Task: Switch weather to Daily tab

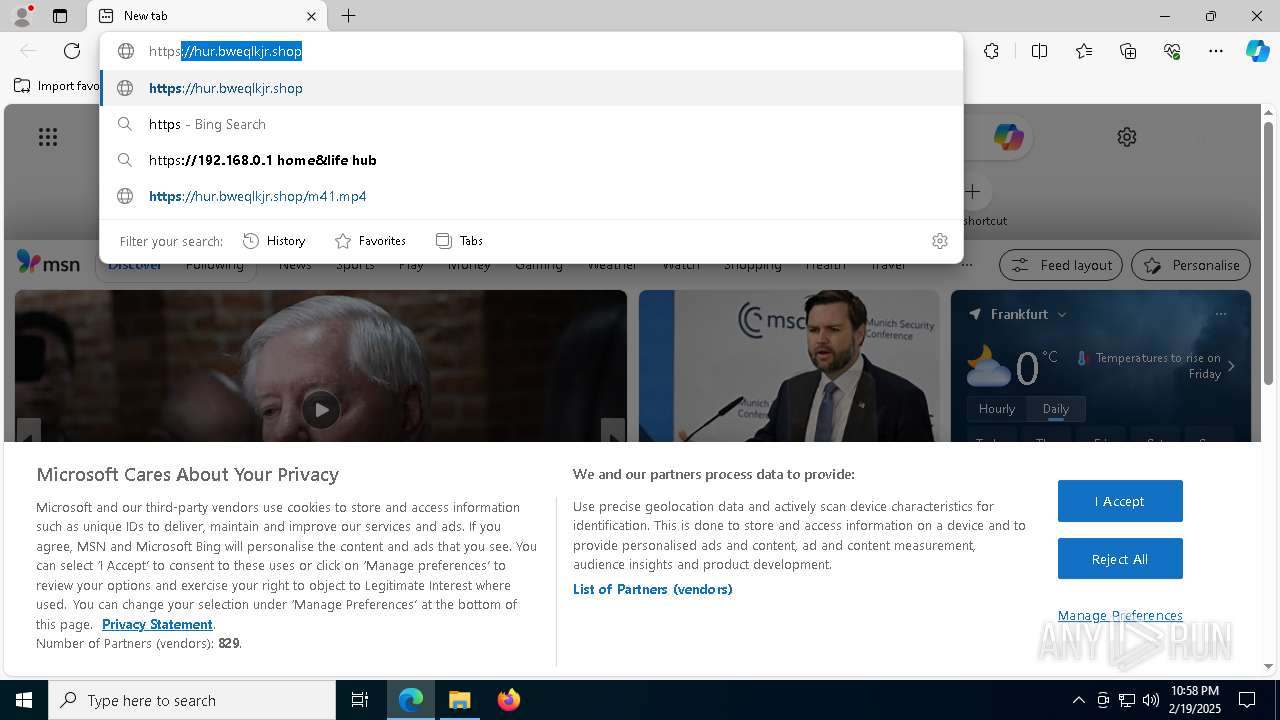Action: click(1056, 409)
